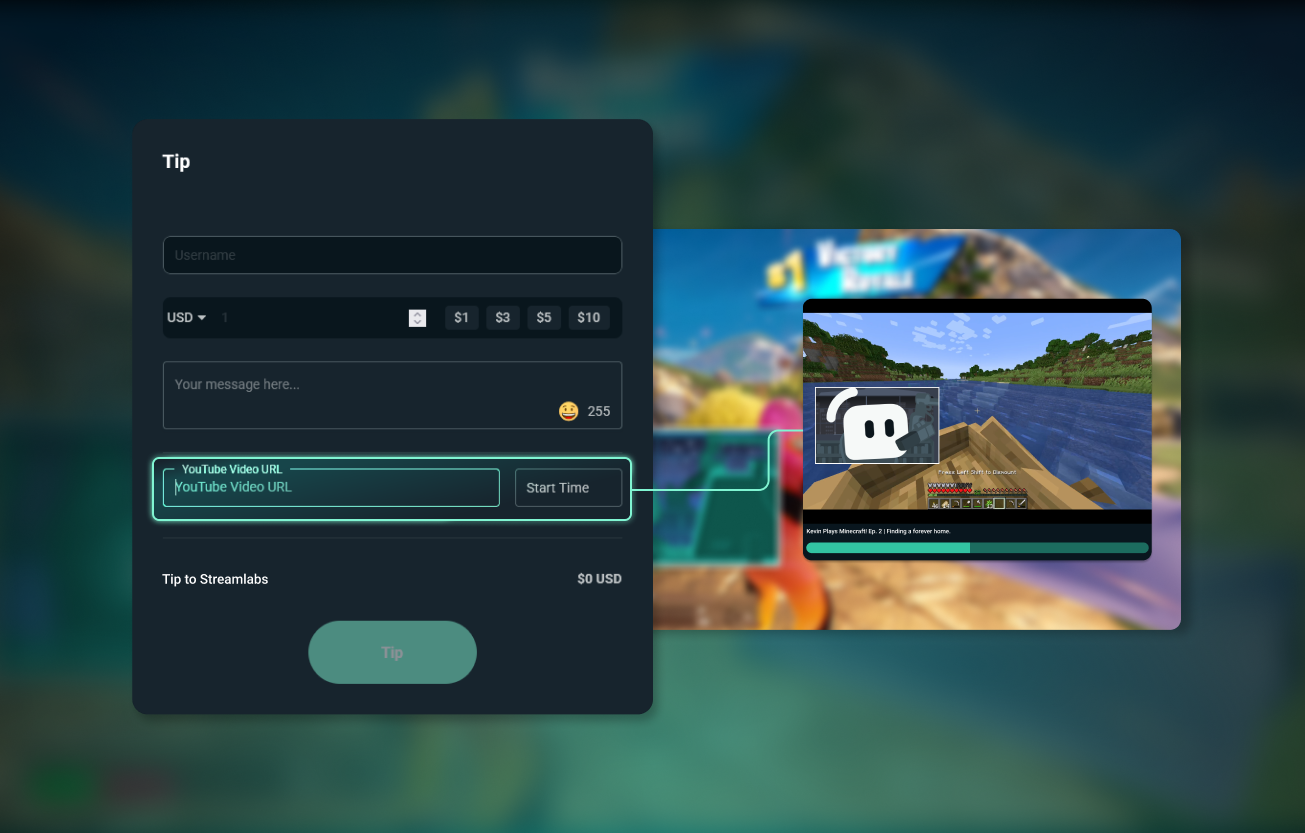Viewport: 1305px width, 833px height.
Task: Focus the YouTube Video URL field
Action: click(330, 487)
